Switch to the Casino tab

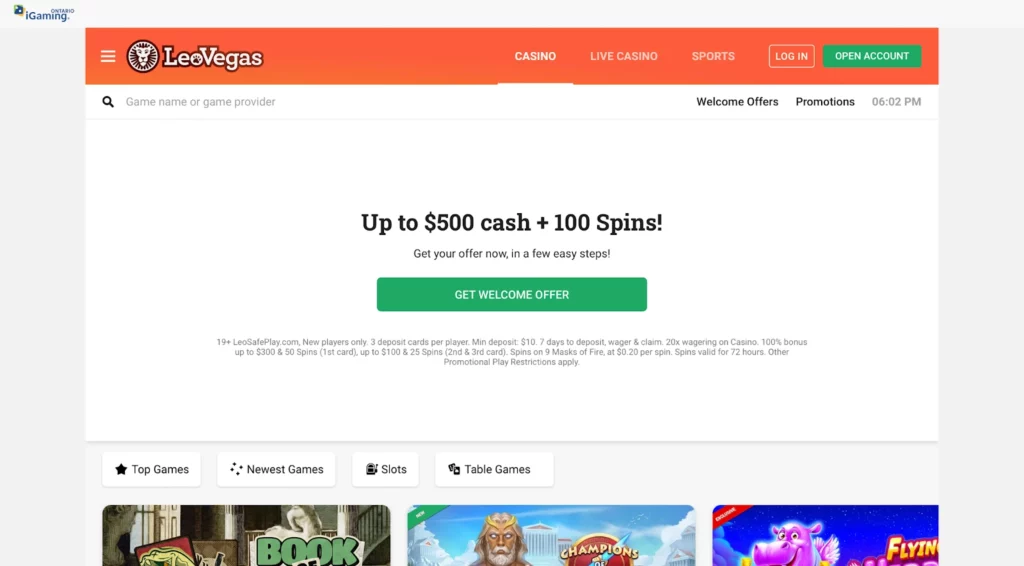(535, 56)
